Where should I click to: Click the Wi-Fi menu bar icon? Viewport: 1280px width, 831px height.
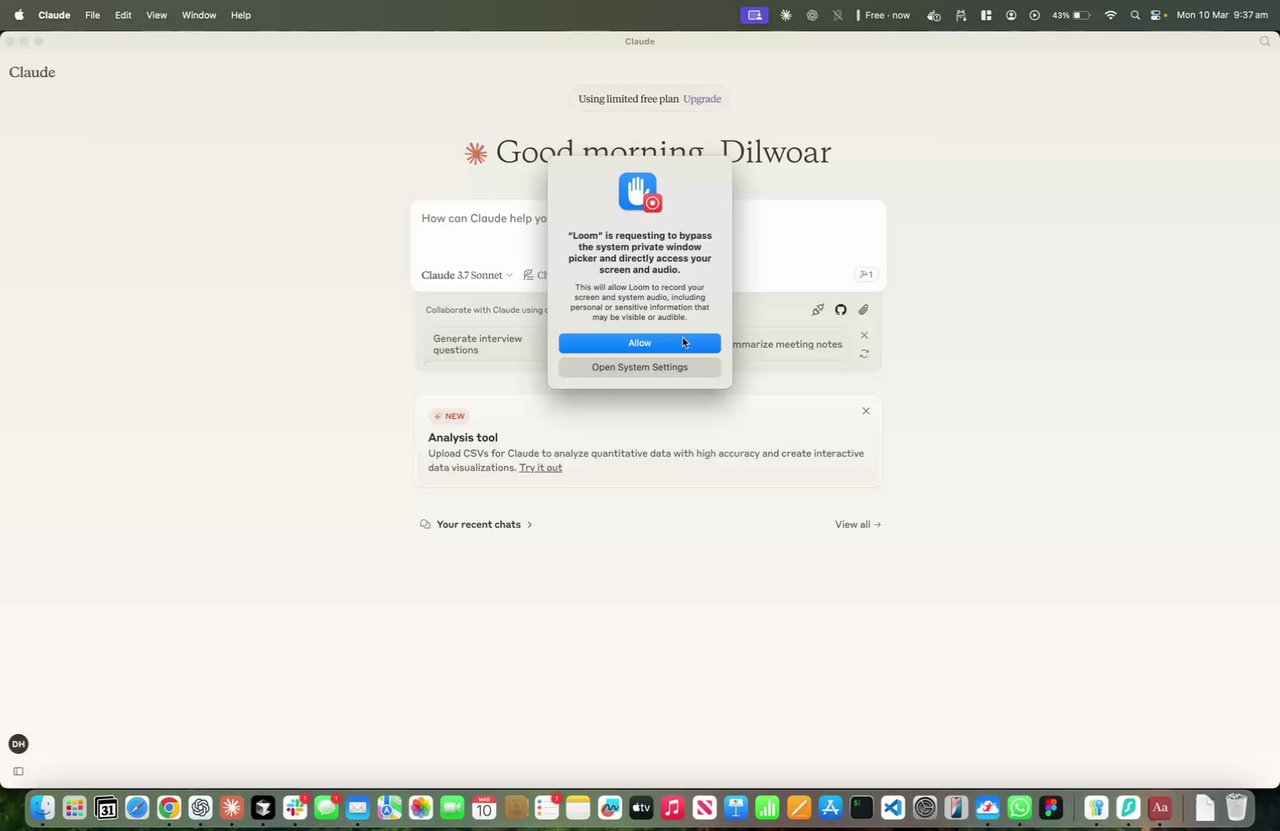pos(1110,15)
